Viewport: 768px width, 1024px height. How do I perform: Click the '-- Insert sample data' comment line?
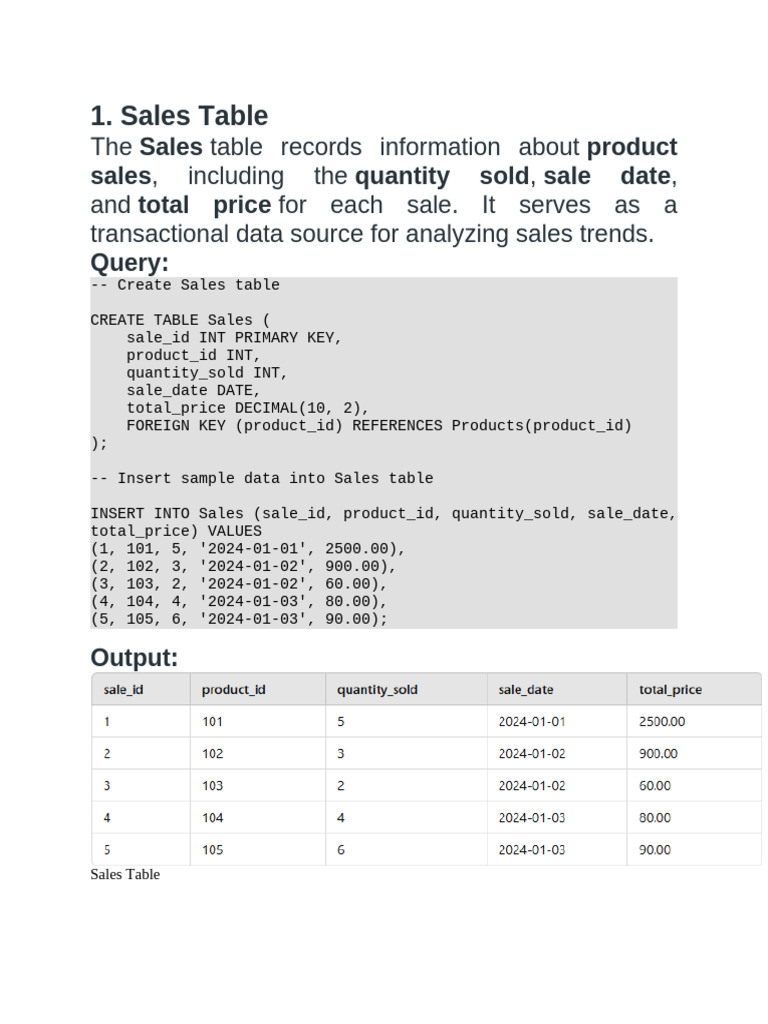tap(261, 478)
